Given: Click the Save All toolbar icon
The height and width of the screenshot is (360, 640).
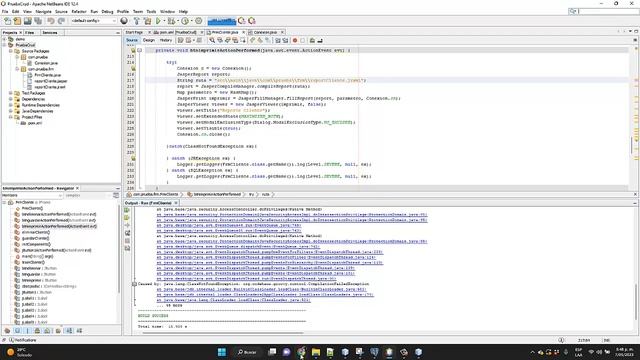Looking at the screenshot, I should 38,21.
